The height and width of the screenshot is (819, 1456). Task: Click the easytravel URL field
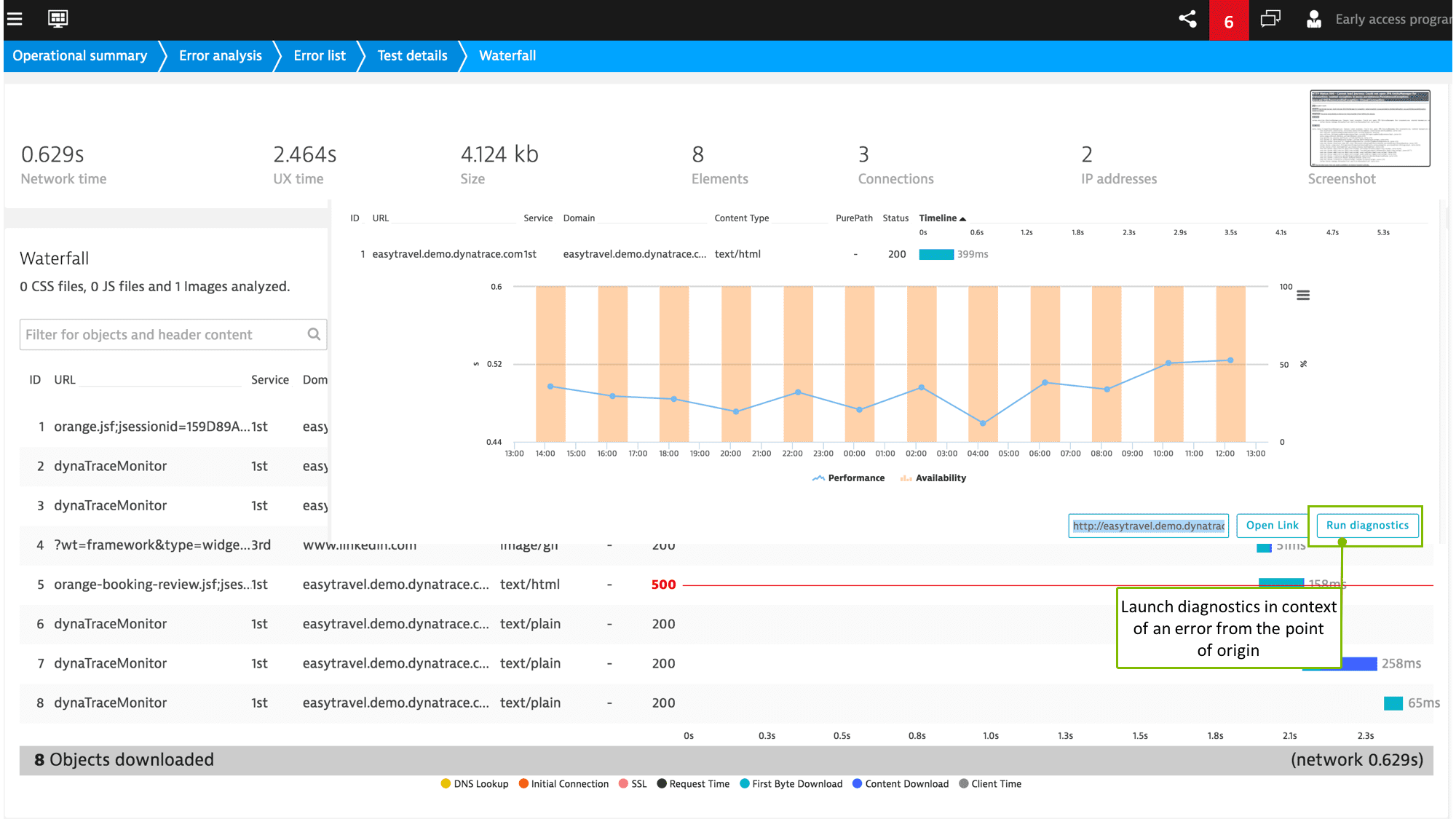click(1148, 526)
